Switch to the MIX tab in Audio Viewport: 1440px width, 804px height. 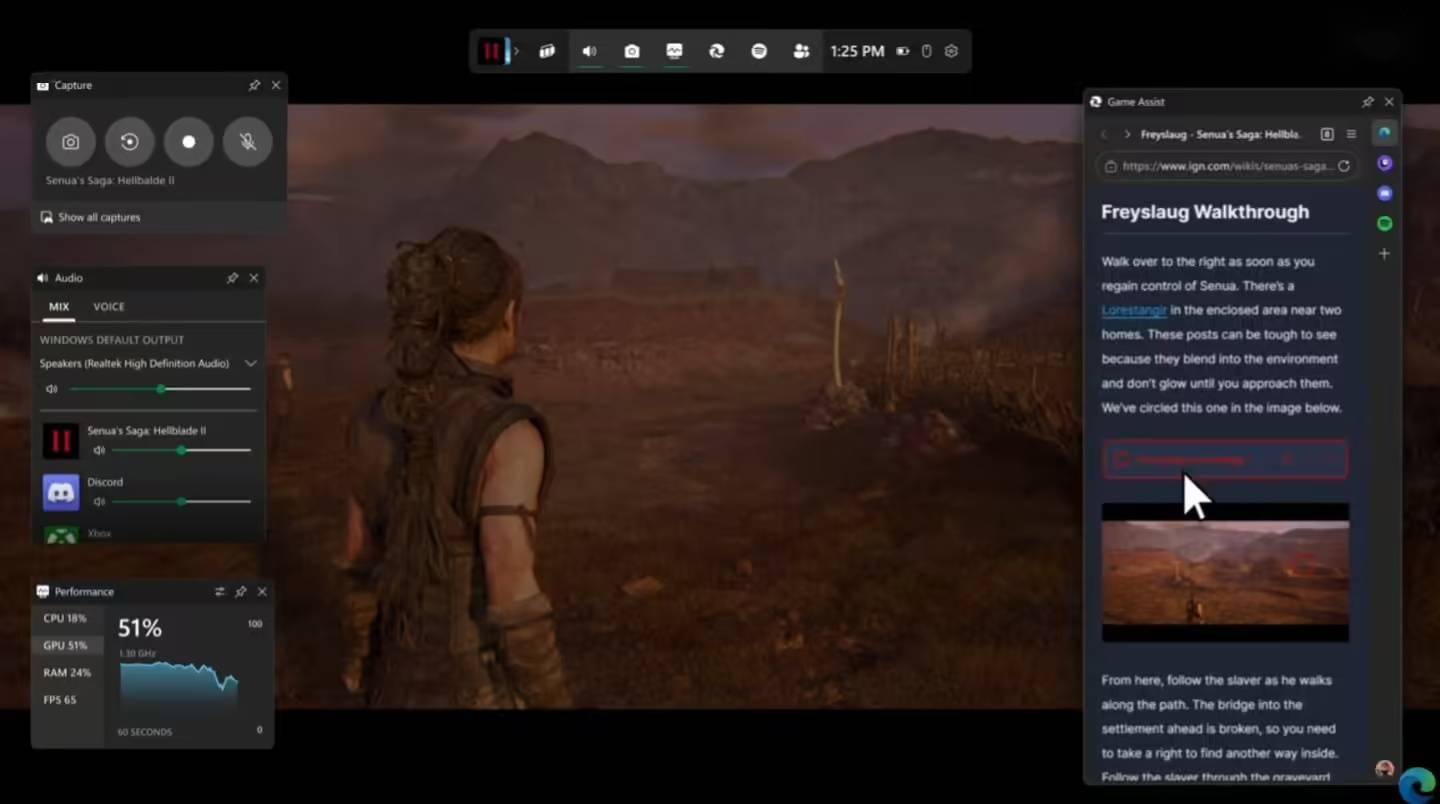click(x=59, y=307)
